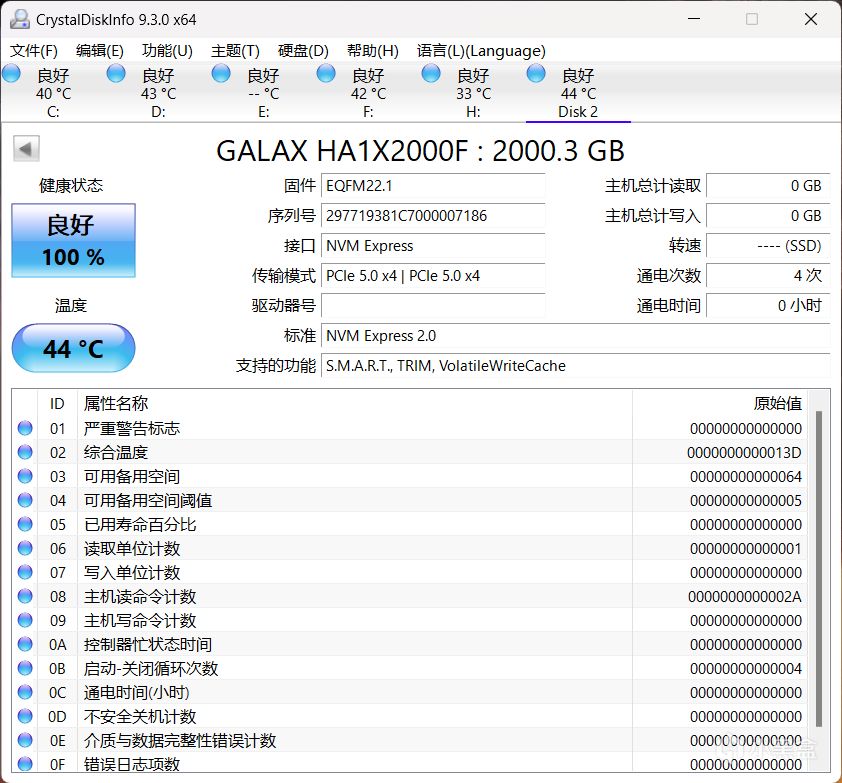
Task: Click the status icon for drive D:
Action: point(115,74)
